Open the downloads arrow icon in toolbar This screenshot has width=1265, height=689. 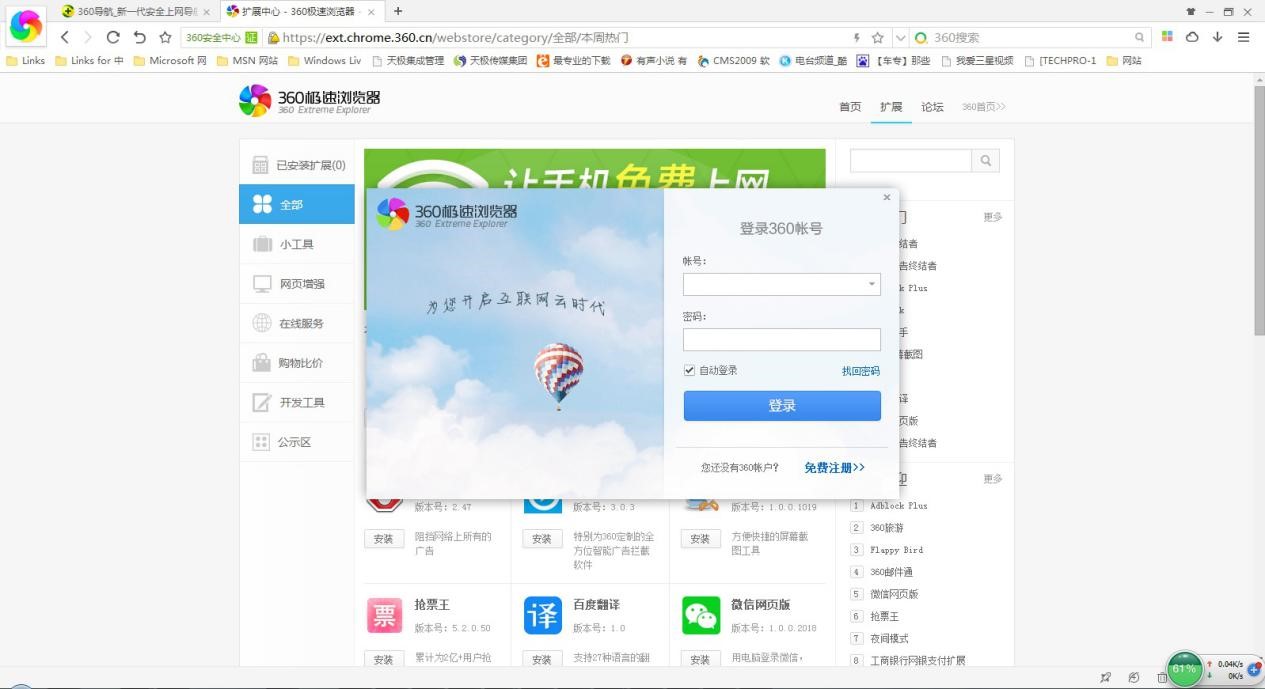(1217, 37)
